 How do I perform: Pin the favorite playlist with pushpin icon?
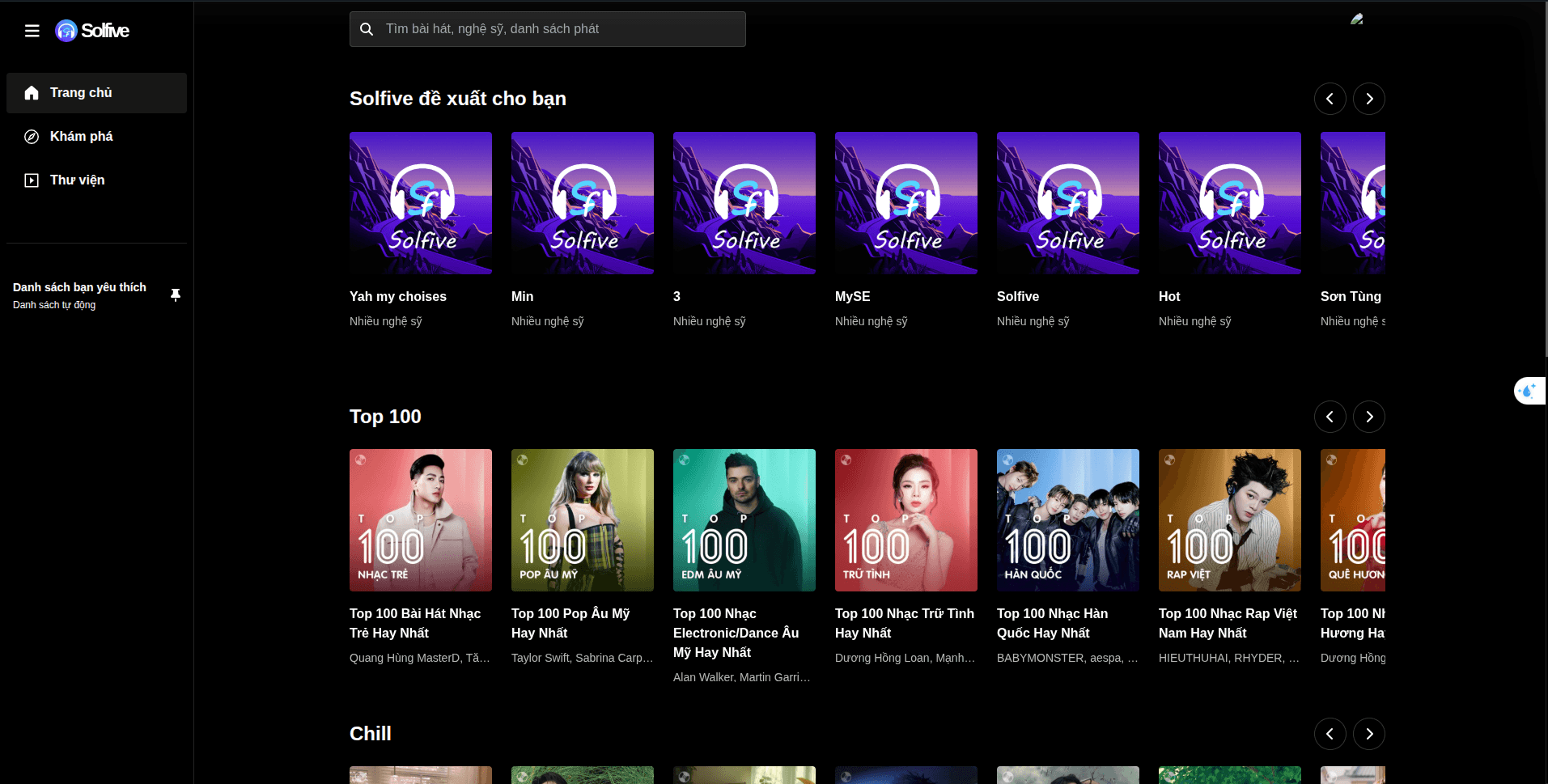tap(176, 295)
